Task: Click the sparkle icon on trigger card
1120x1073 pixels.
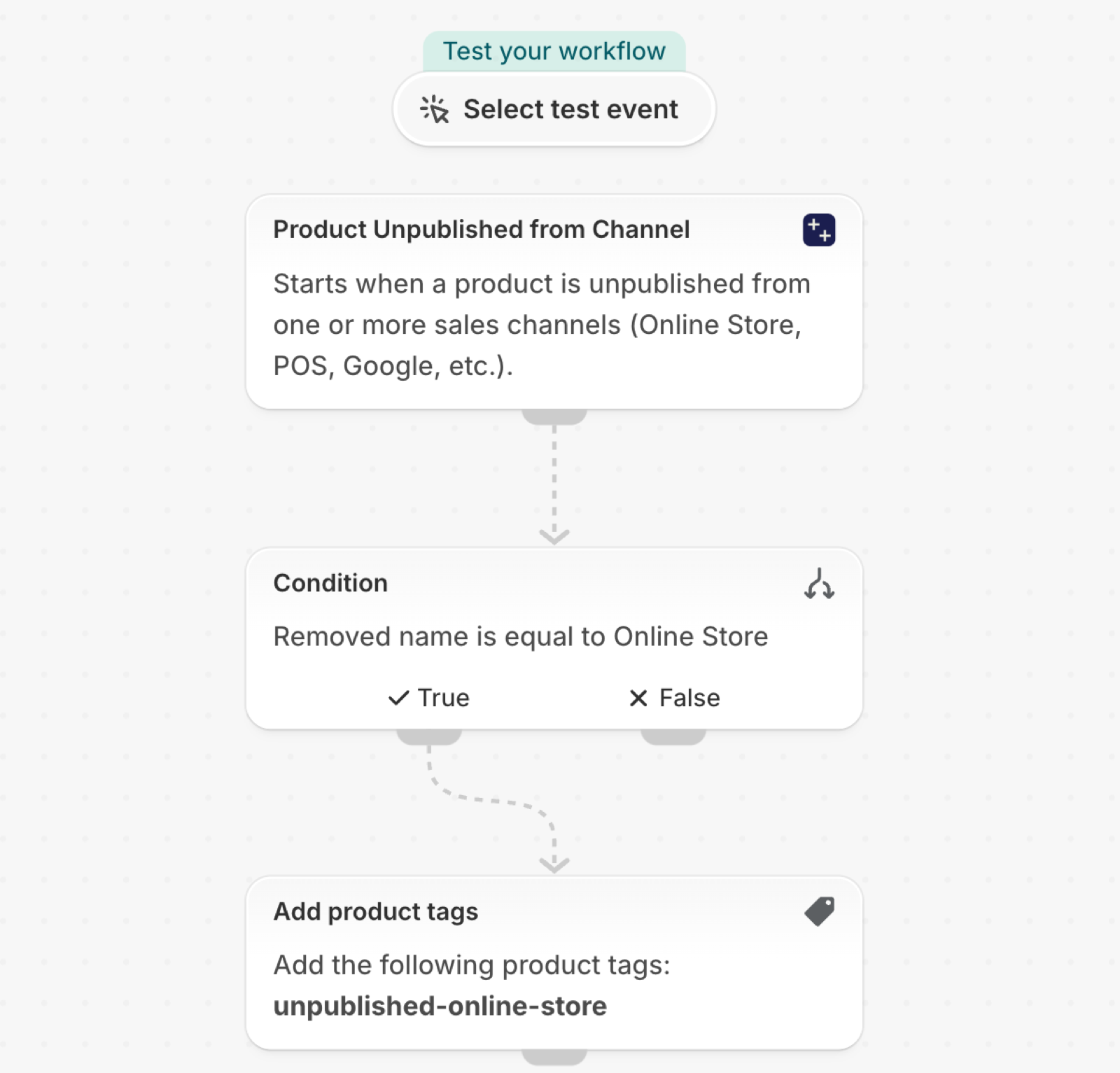Action: (818, 230)
